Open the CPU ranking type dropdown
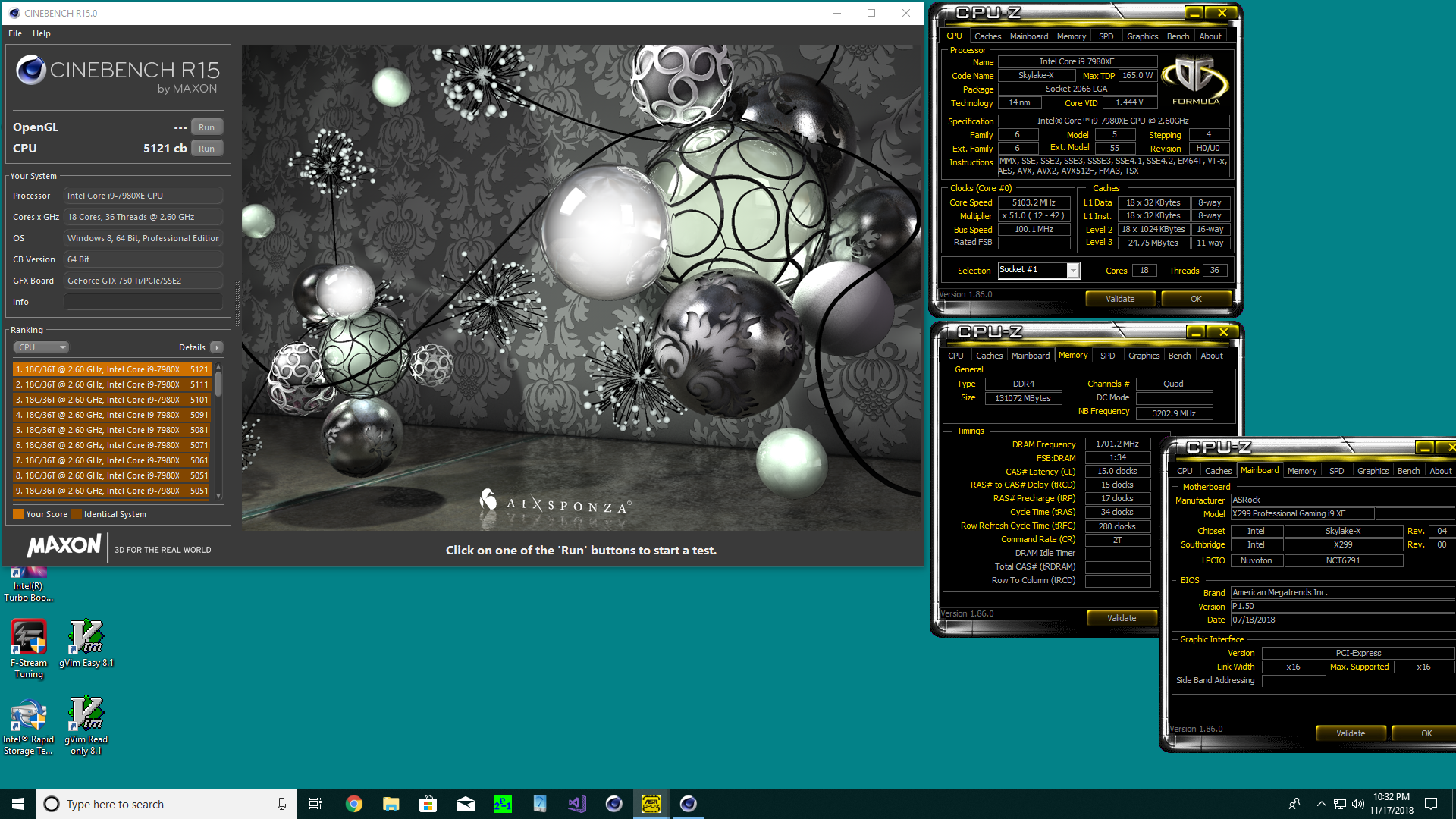Viewport: 1456px width, 819px height. 41,347
